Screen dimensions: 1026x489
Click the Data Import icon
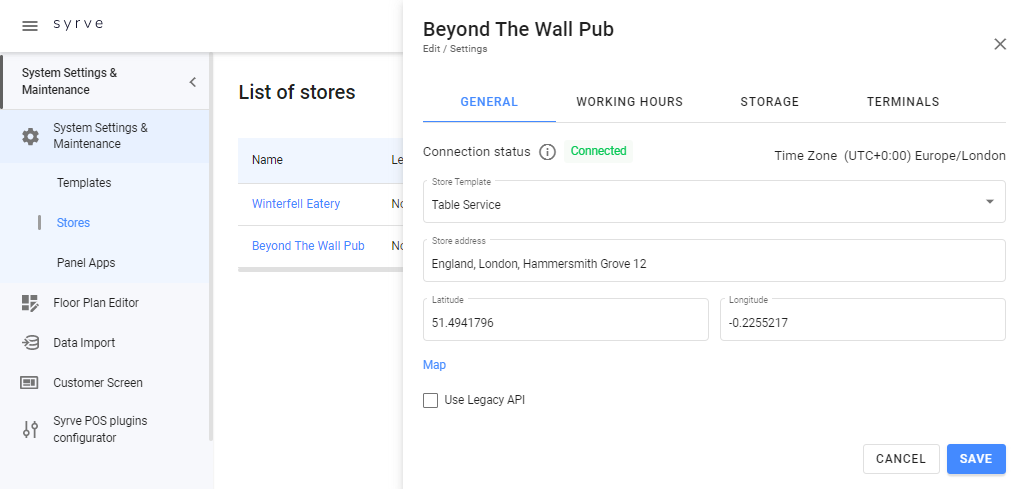(30, 343)
